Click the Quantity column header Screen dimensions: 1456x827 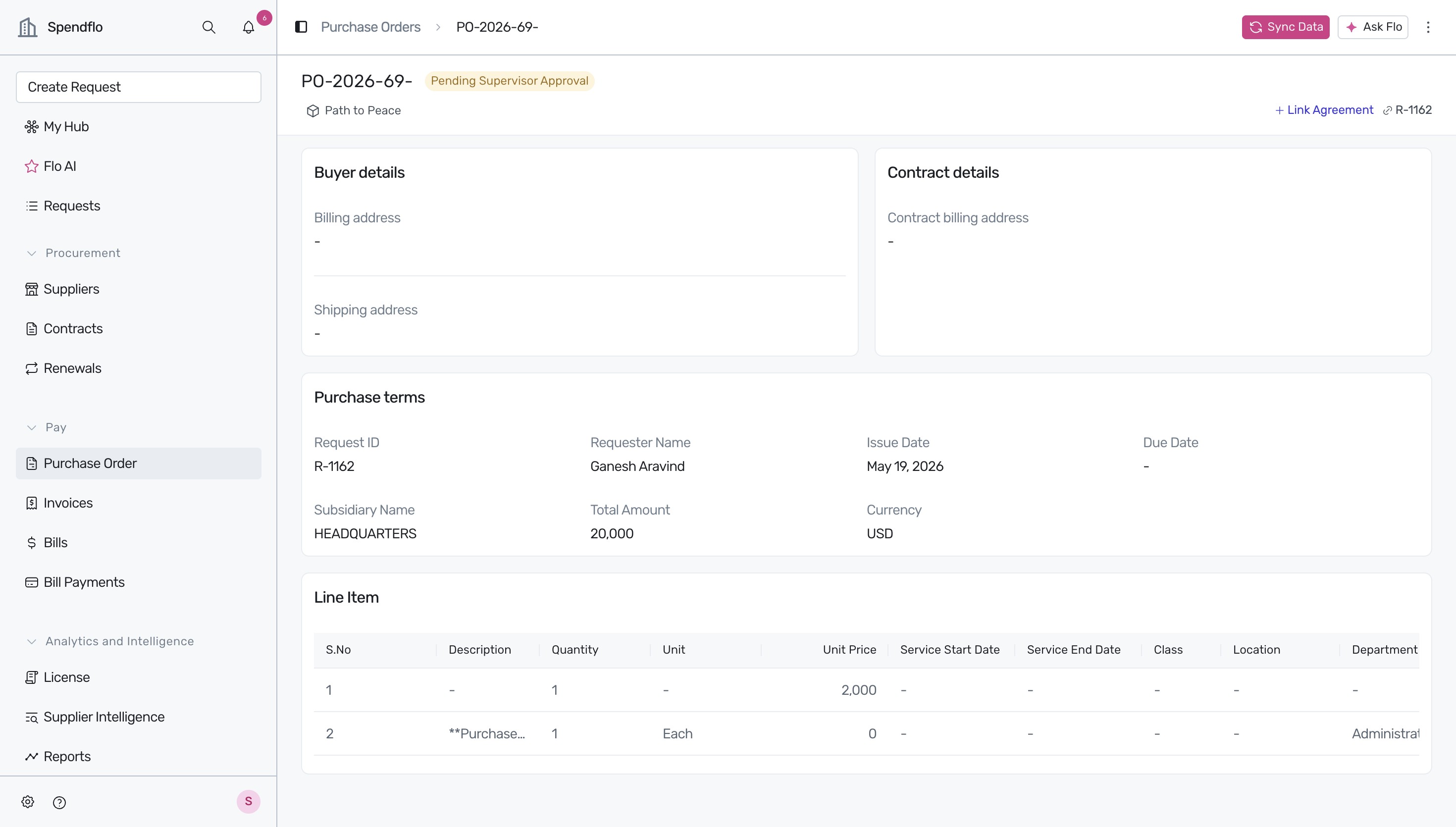574,650
